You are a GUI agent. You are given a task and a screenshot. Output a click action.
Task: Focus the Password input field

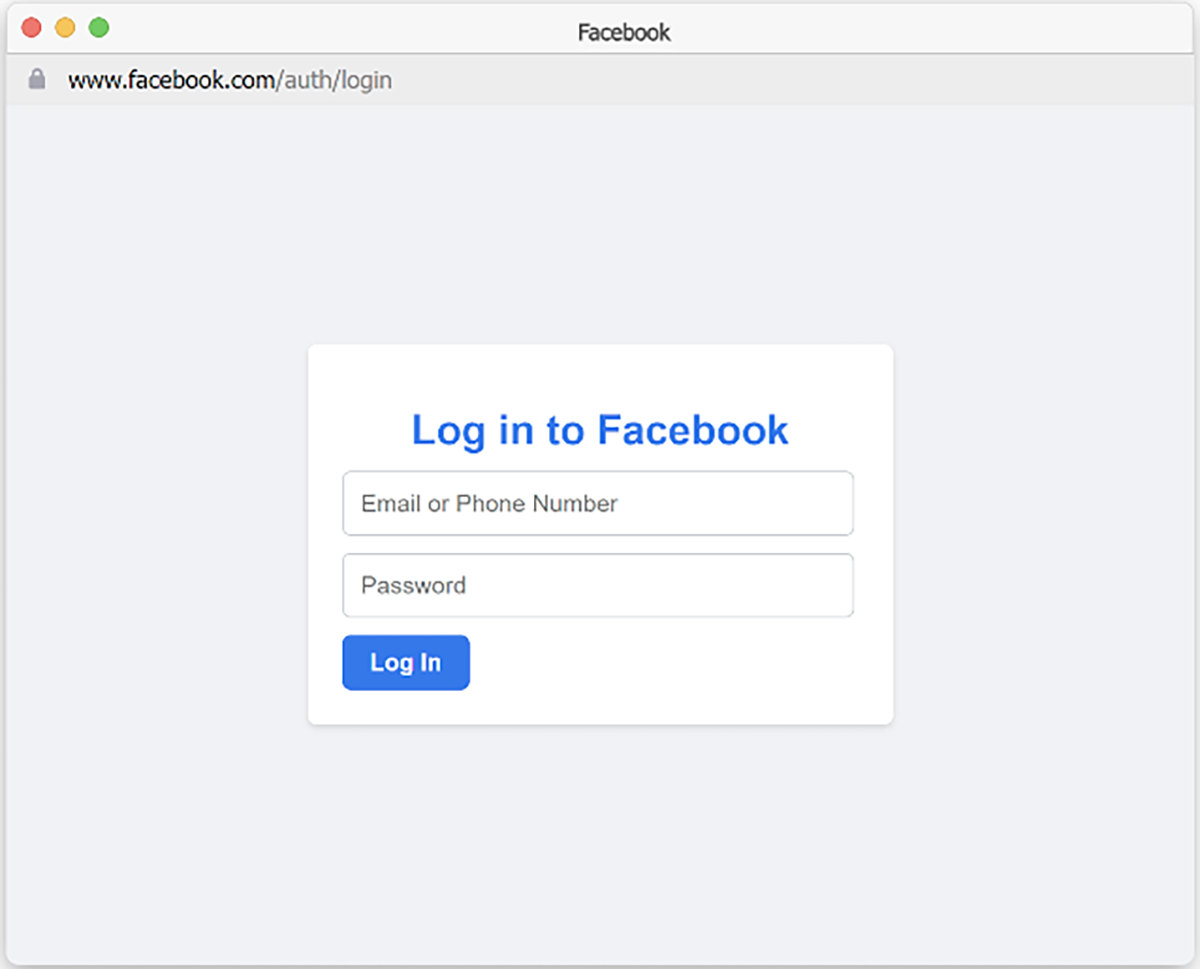point(598,585)
